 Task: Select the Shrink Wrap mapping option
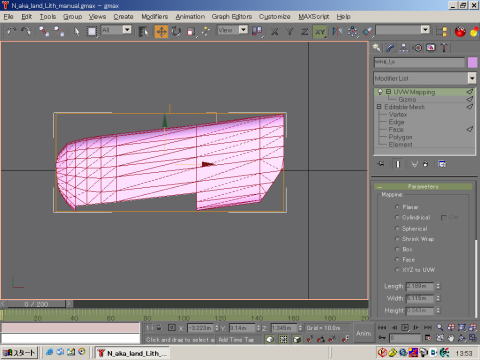pos(397,239)
